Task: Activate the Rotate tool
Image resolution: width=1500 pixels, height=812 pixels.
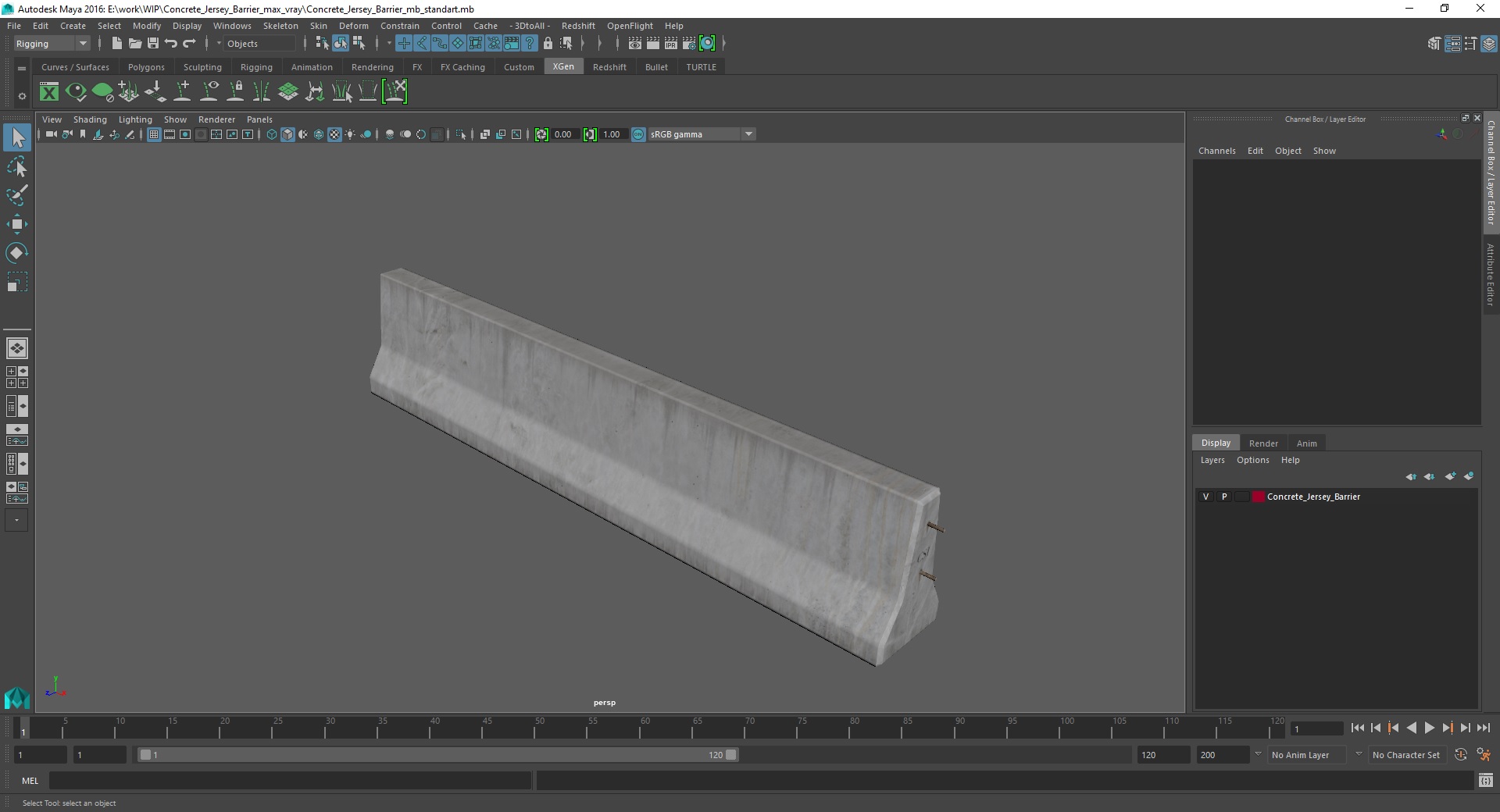Action: click(x=17, y=252)
